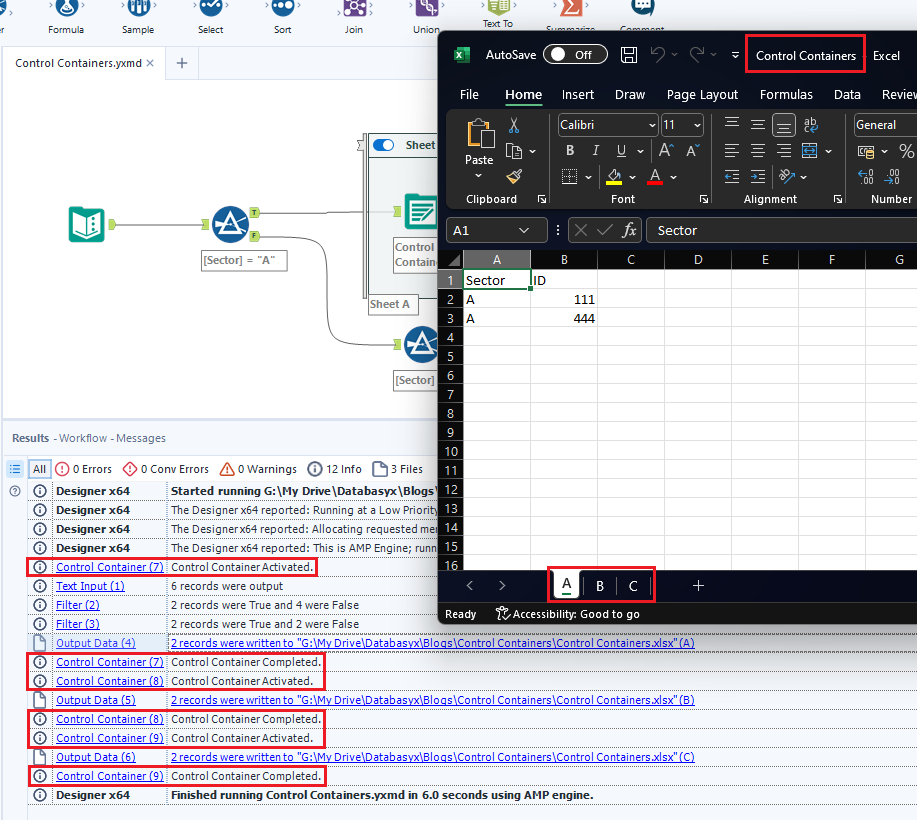Turn on AutoSave in Excel
Screen dimensions: 917x820
575,56
